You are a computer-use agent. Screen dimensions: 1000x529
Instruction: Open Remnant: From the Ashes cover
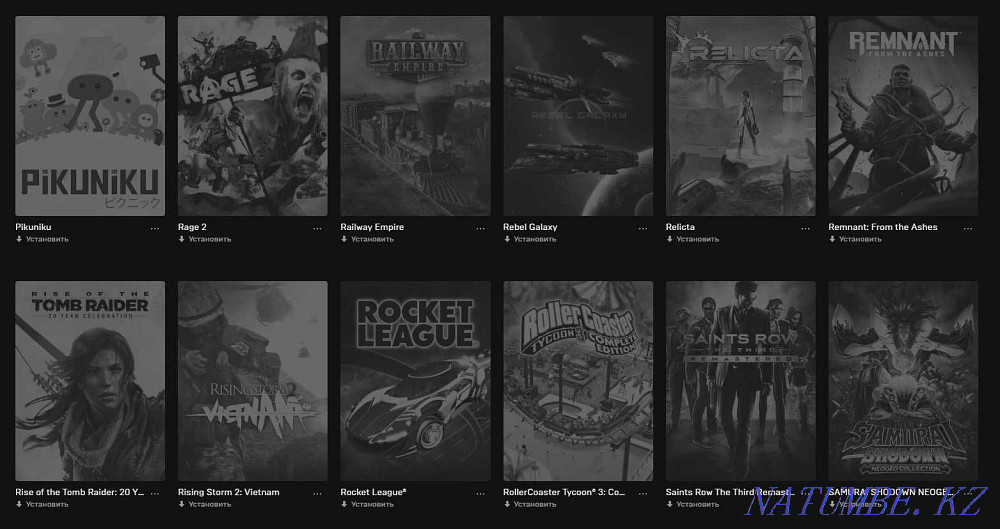coord(903,116)
